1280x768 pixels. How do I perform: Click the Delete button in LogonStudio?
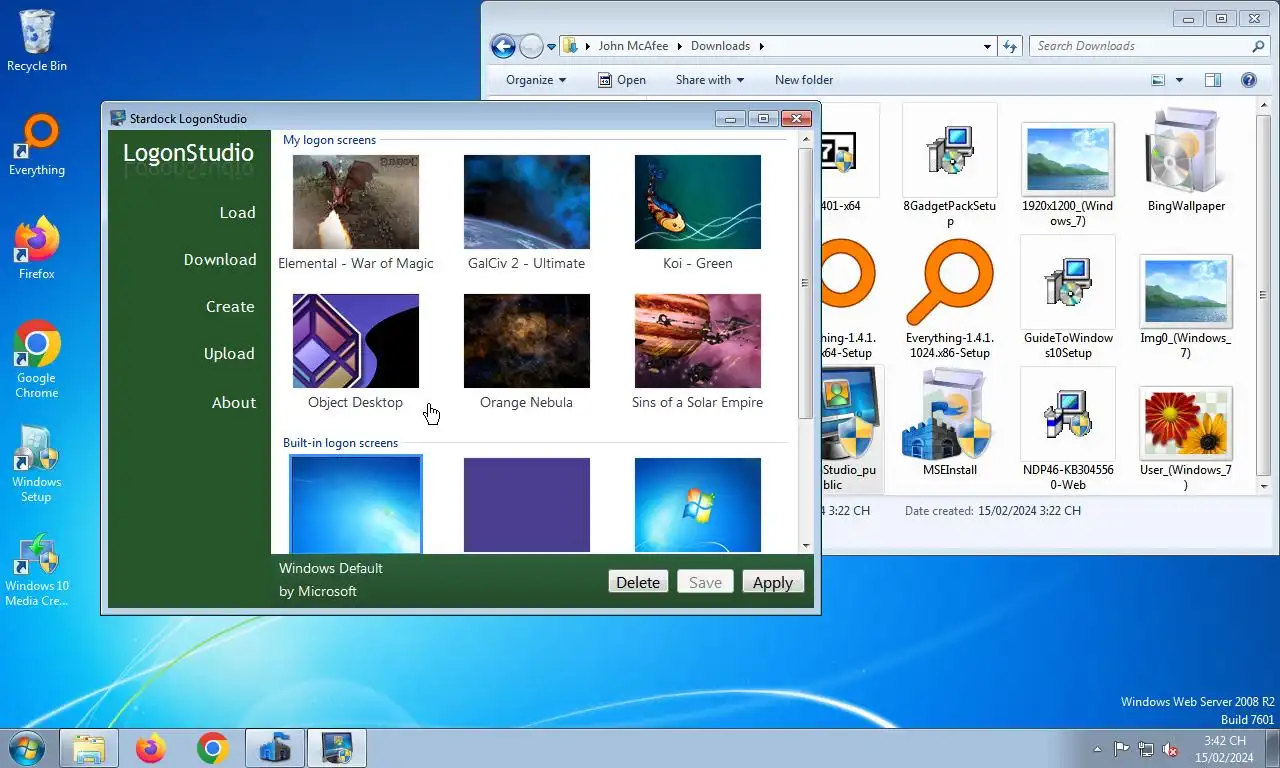click(x=638, y=582)
